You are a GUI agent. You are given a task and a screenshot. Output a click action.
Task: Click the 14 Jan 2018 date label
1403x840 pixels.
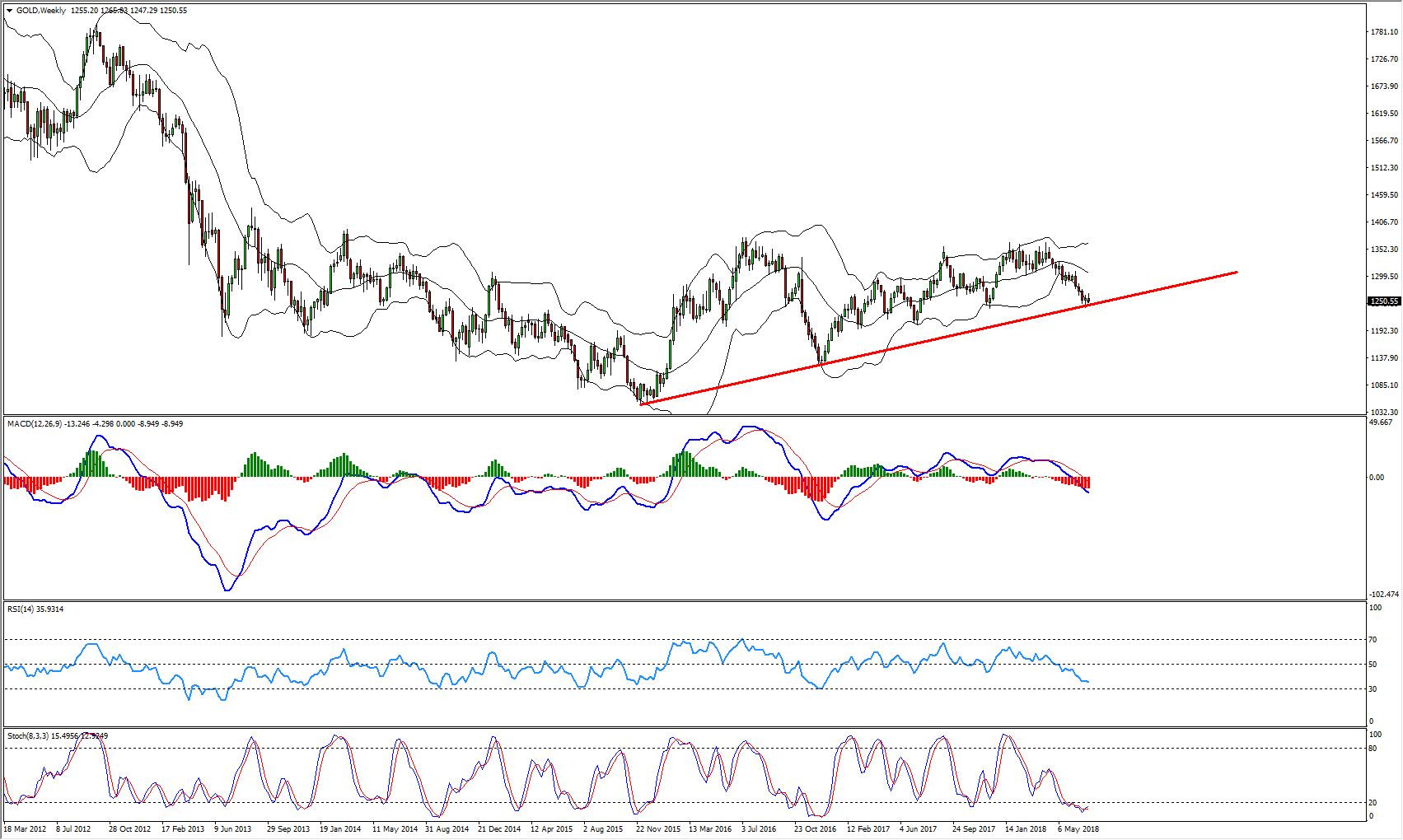point(1026,829)
